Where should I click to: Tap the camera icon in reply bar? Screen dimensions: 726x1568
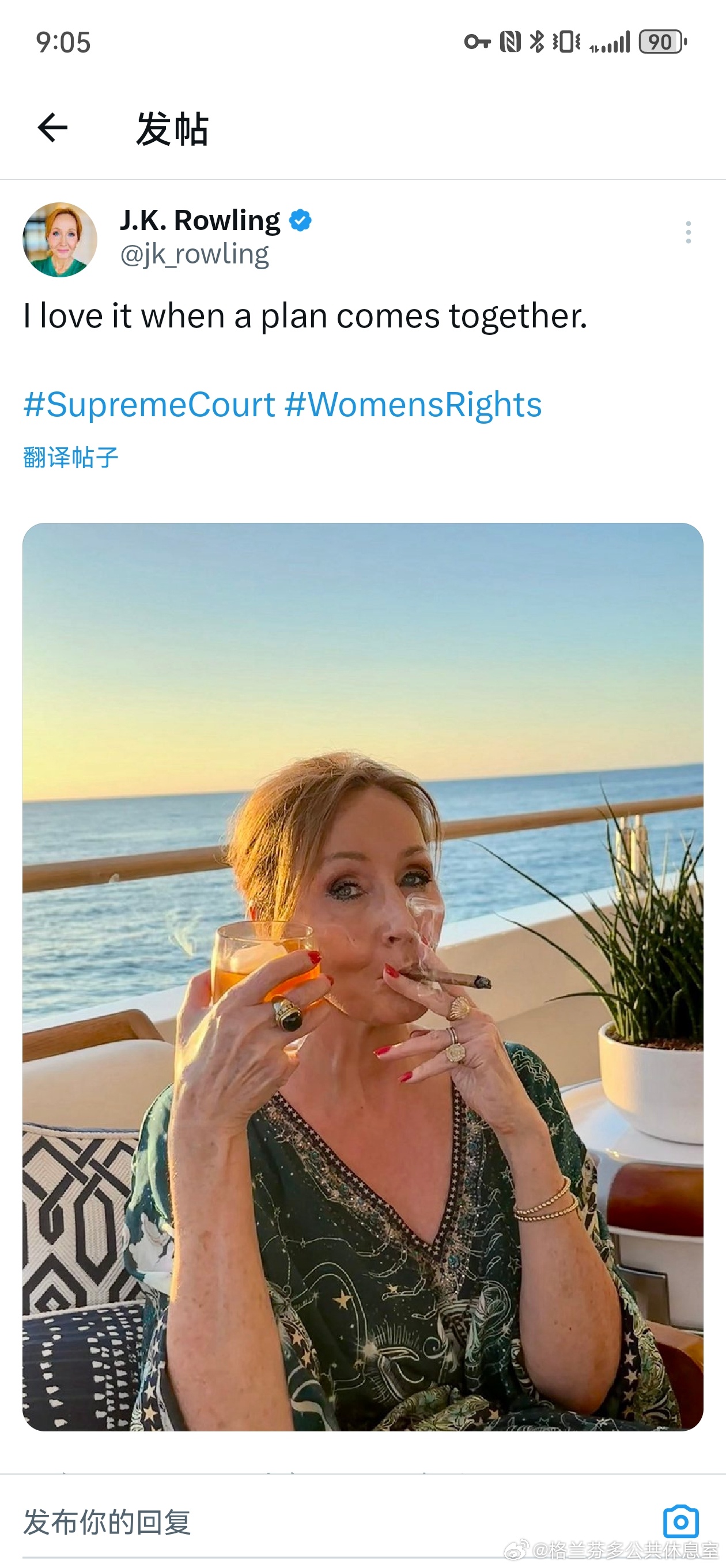pyautogui.click(x=680, y=1522)
